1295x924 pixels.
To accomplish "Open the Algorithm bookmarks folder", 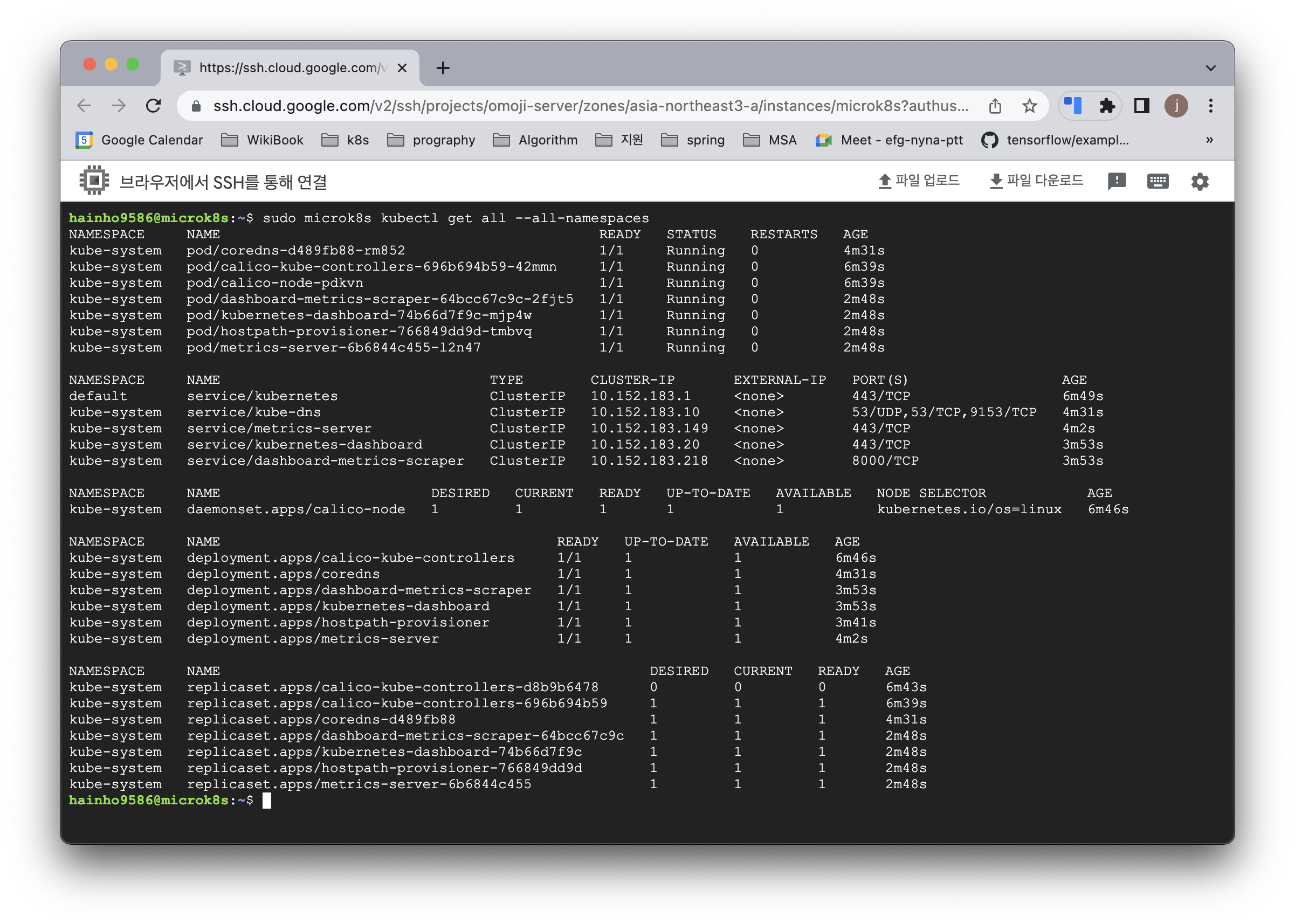I will point(535,140).
